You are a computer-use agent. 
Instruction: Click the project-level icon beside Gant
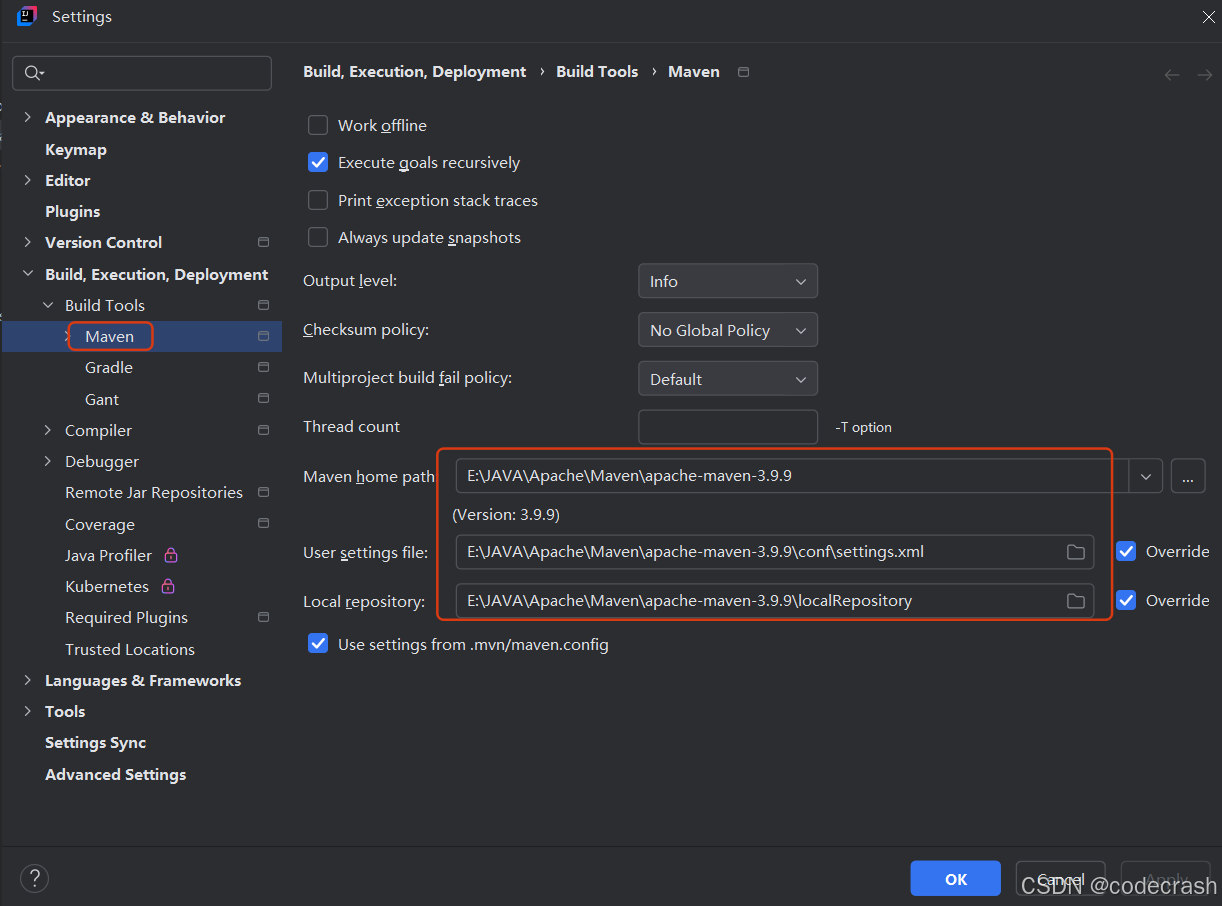click(x=263, y=398)
